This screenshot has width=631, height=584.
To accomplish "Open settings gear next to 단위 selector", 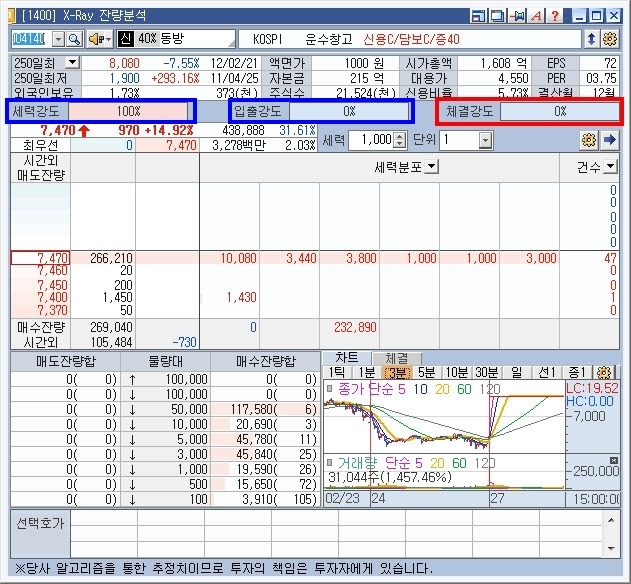I will [589, 140].
